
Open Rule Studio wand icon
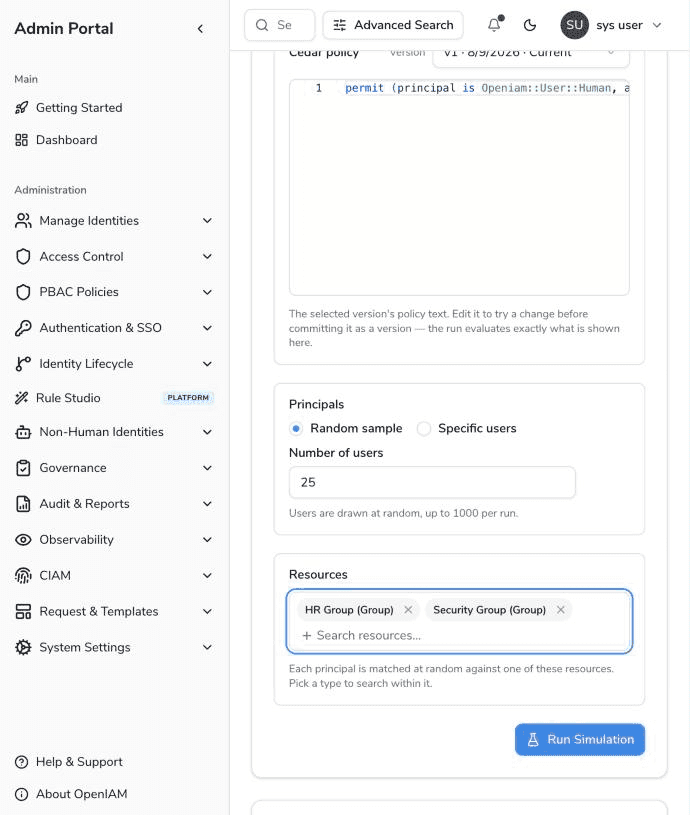pyautogui.click(x=21, y=398)
